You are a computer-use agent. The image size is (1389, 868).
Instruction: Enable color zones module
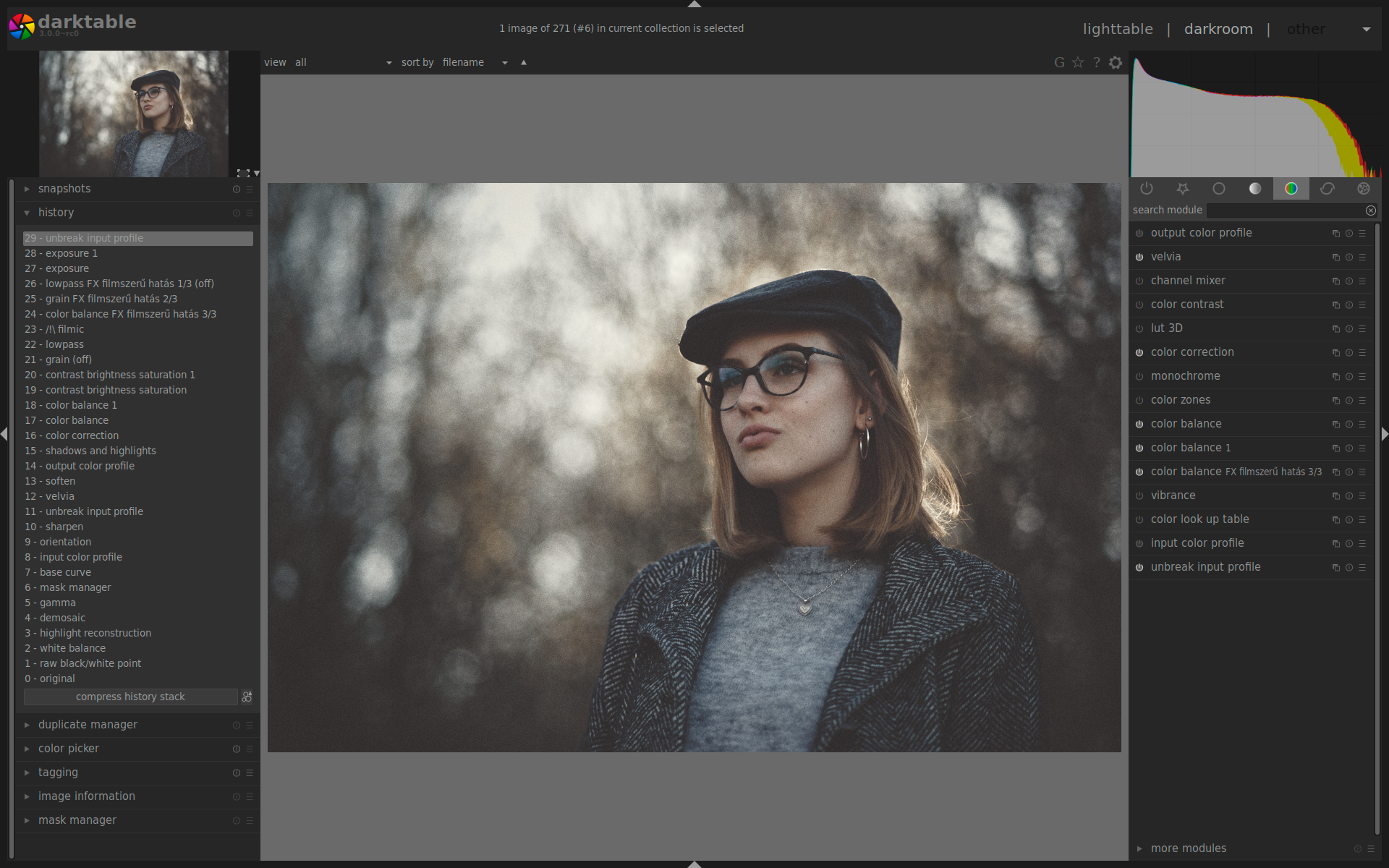(x=1139, y=401)
